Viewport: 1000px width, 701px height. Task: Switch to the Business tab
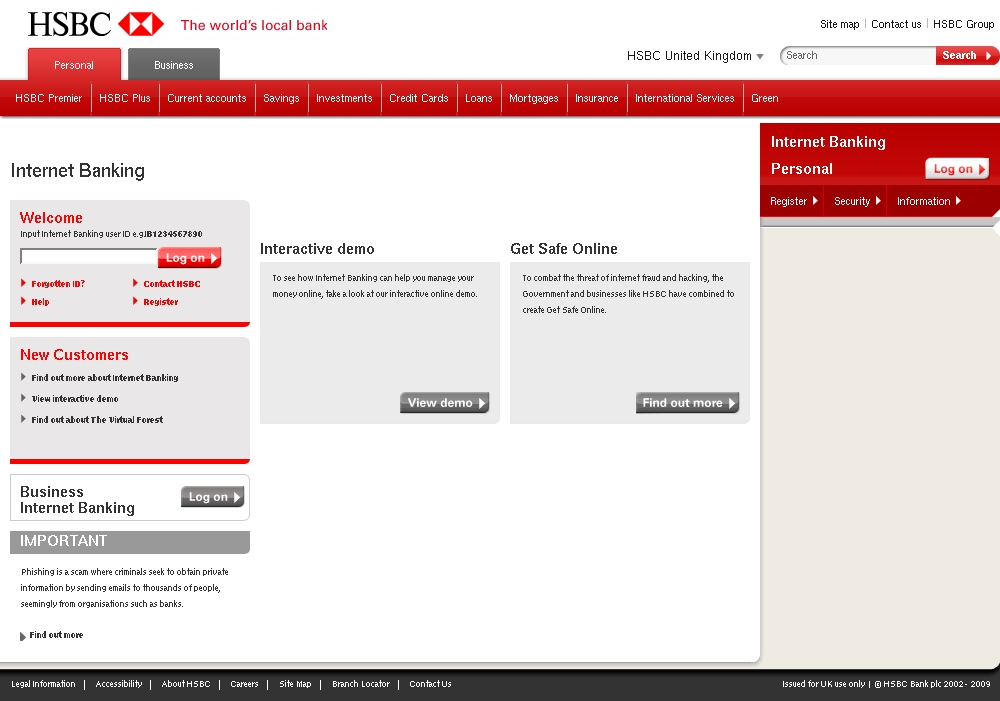[173, 64]
